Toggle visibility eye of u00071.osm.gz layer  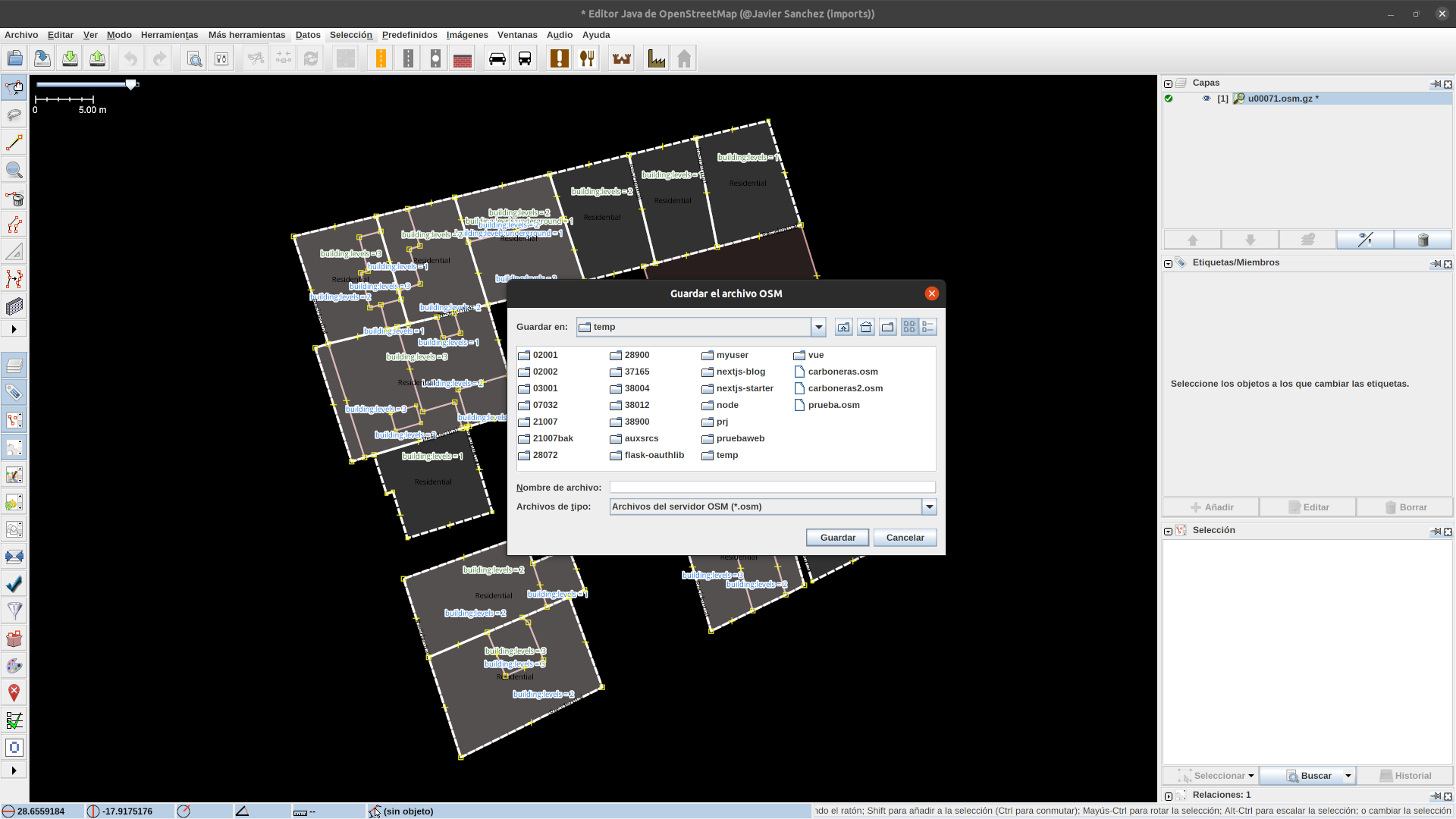tap(1207, 99)
